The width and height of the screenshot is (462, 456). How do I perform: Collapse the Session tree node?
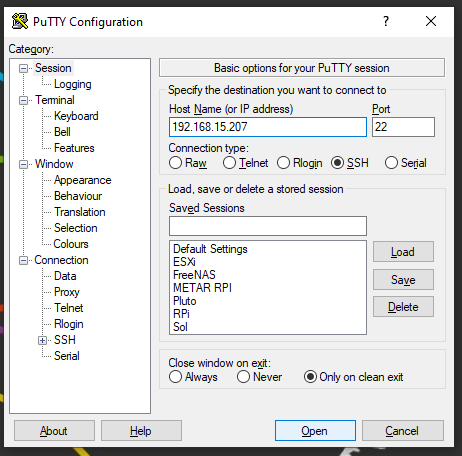coord(23,68)
